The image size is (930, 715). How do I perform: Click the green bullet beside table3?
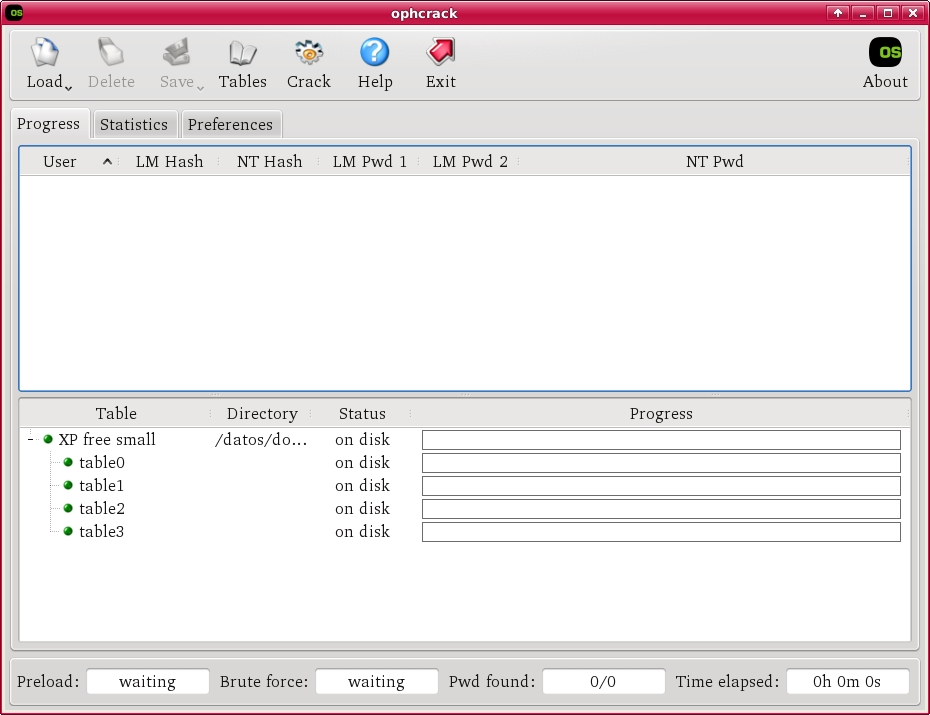pyautogui.click(x=68, y=531)
